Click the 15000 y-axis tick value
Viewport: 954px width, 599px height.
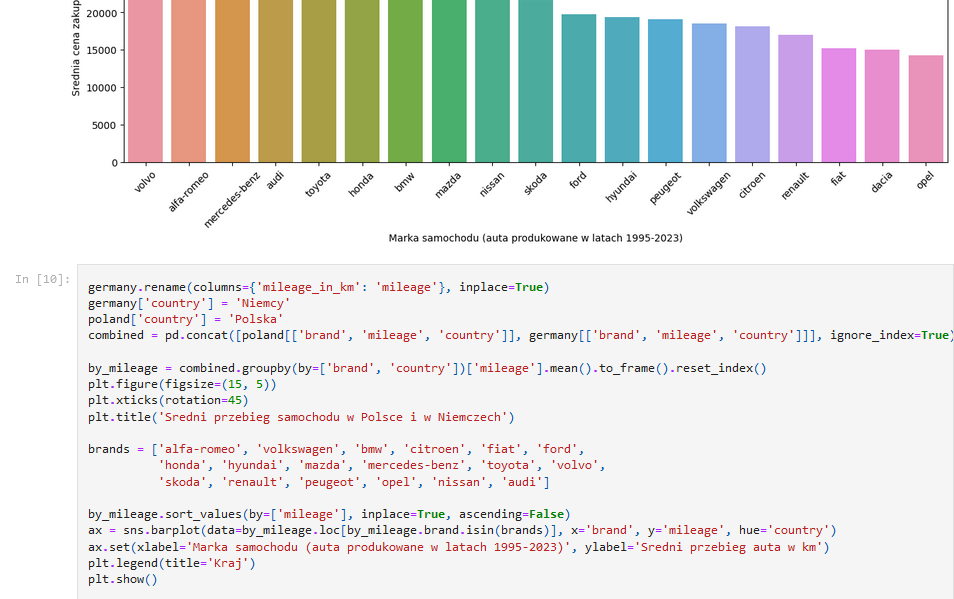[99, 51]
